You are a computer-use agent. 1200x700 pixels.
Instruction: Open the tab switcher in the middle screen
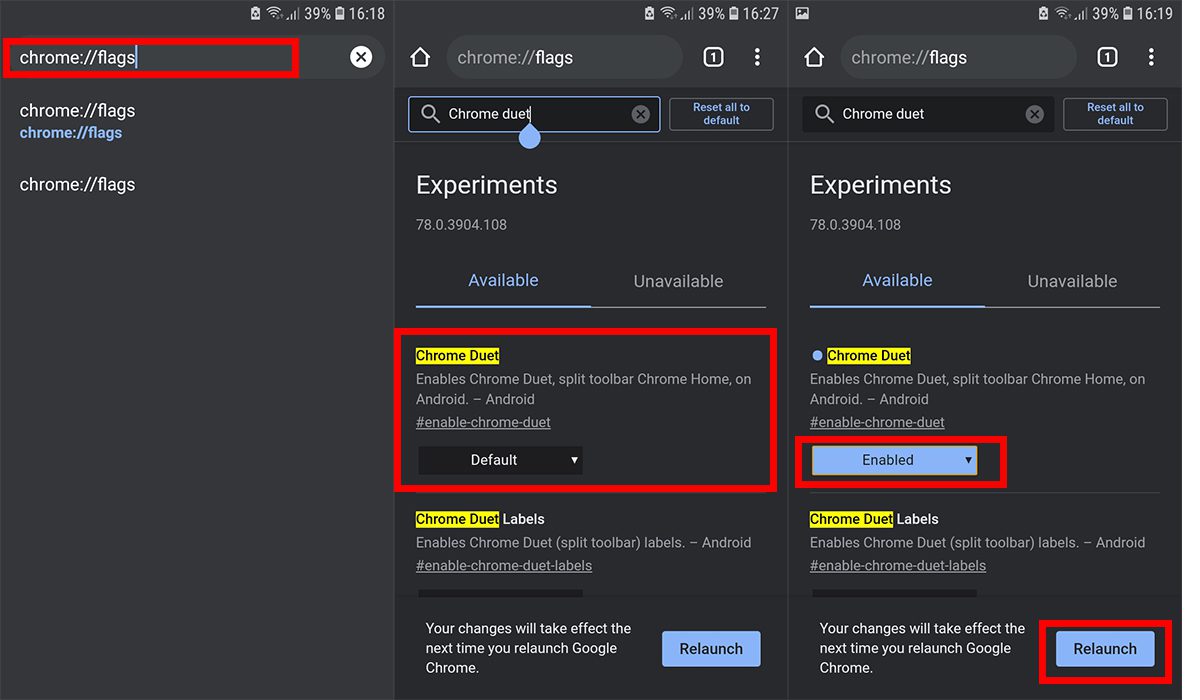pos(713,57)
